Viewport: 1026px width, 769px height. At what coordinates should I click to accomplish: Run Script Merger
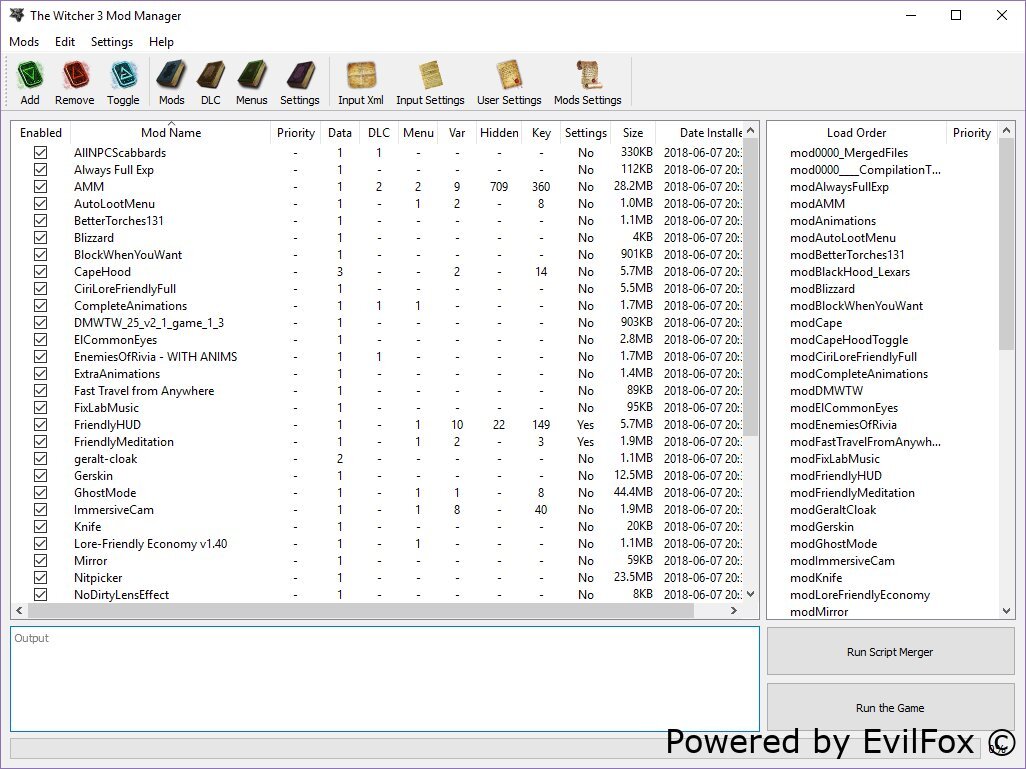click(x=890, y=652)
